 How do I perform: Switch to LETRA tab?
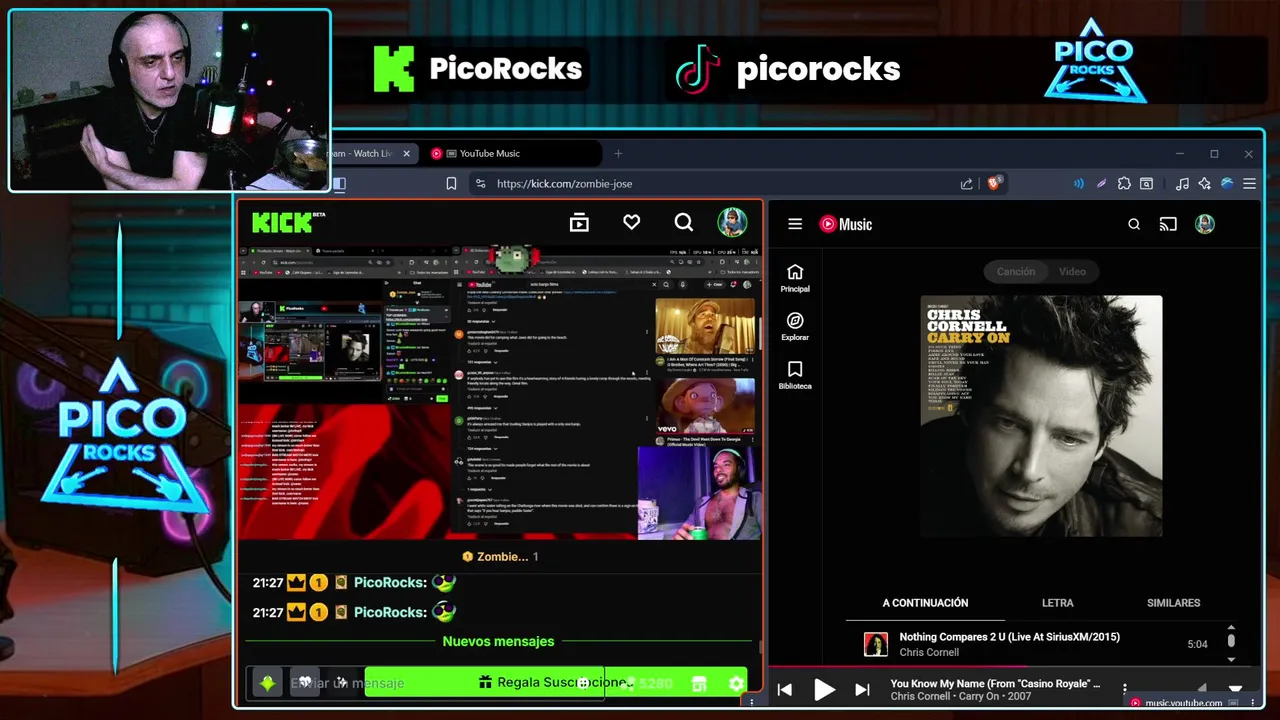tap(1057, 603)
